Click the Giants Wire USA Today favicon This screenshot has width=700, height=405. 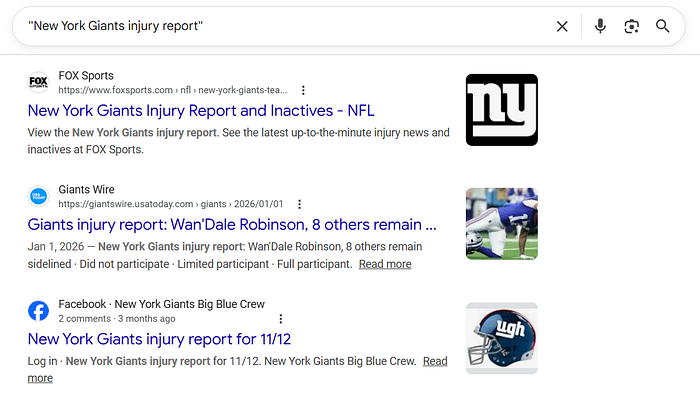pyautogui.click(x=38, y=196)
